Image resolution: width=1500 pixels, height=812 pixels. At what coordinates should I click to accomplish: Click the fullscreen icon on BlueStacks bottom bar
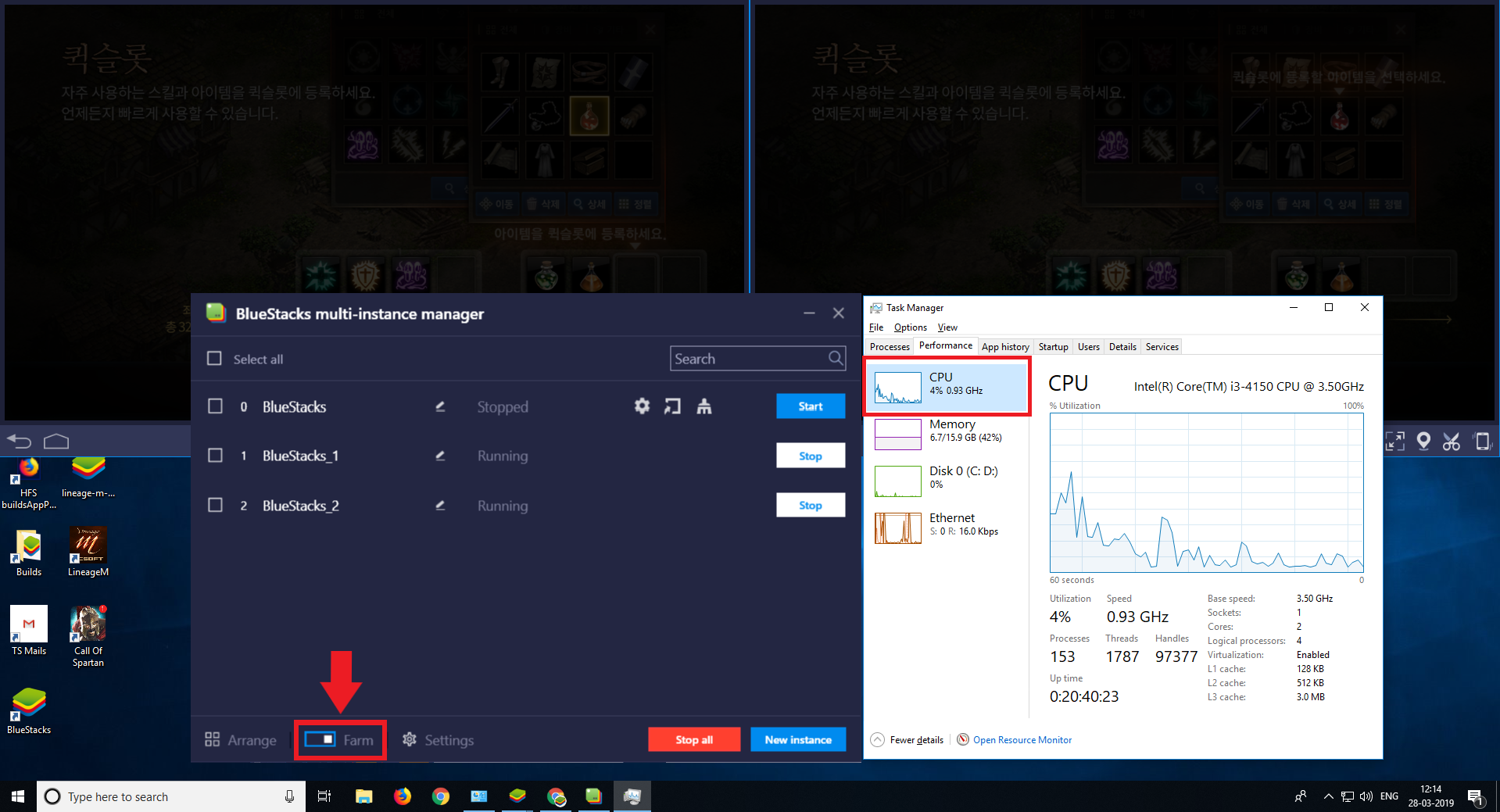point(1395,442)
